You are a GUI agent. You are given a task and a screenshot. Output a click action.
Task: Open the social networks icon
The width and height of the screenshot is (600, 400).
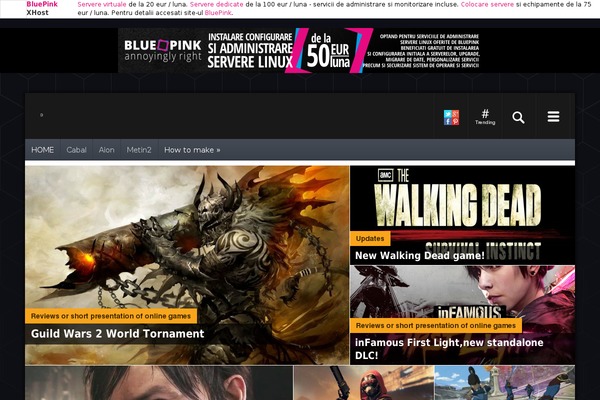pos(451,118)
